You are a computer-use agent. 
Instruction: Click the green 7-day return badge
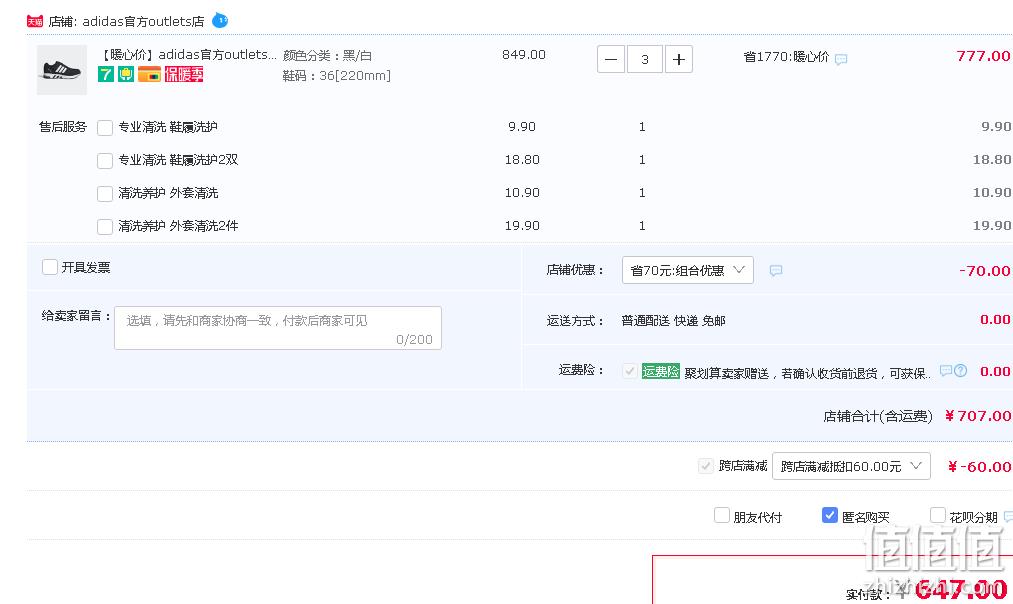pos(105,74)
